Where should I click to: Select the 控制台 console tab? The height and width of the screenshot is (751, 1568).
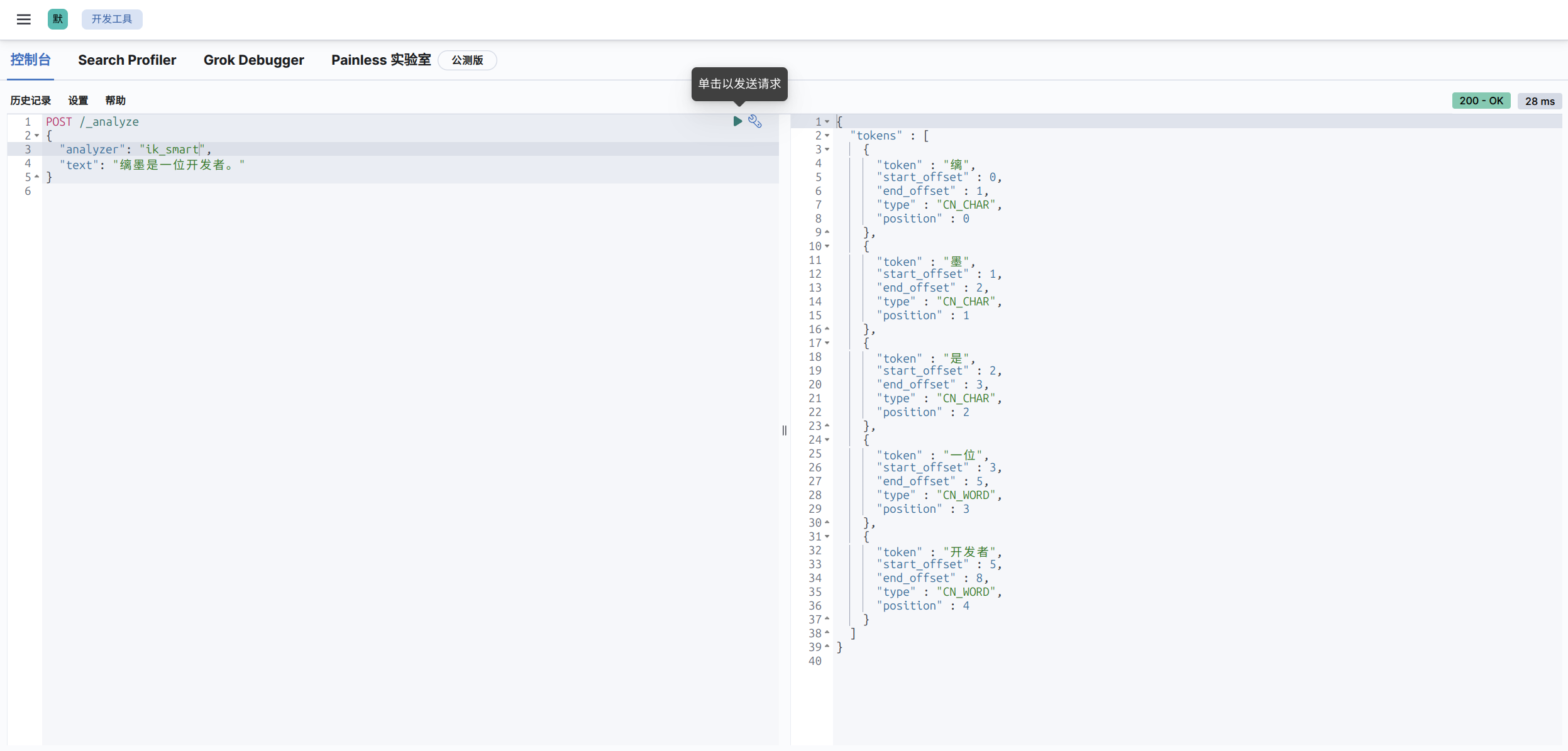pos(30,60)
